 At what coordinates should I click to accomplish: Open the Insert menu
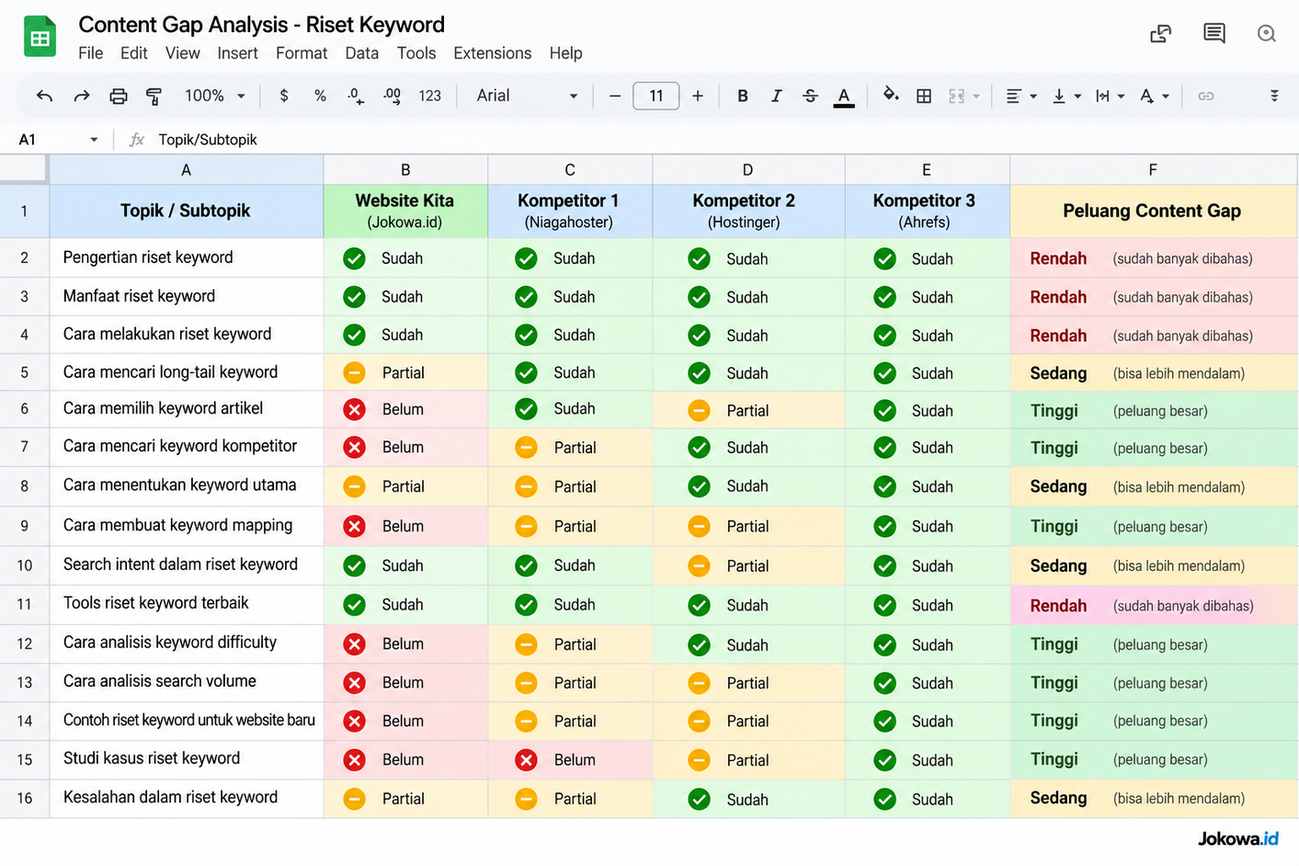tap(238, 53)
